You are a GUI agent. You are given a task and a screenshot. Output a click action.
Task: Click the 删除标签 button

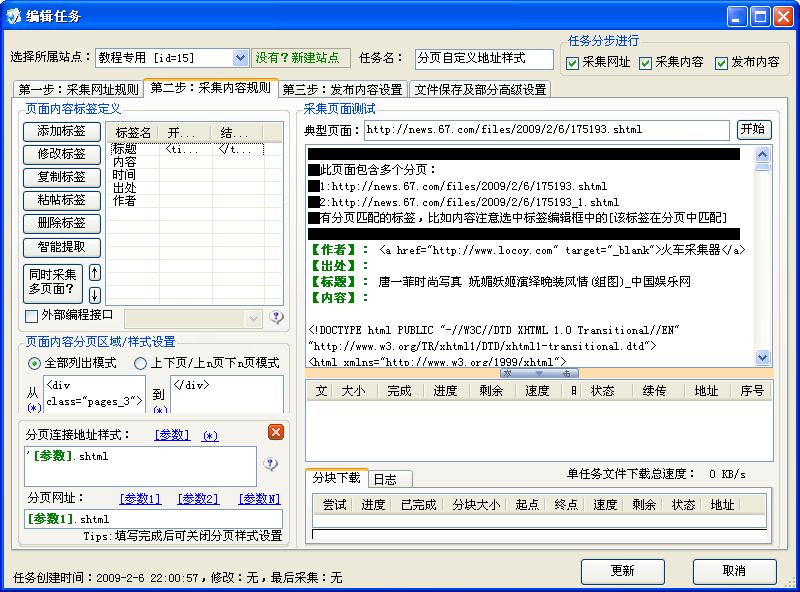pyautogui.click(x=62, y=223)
